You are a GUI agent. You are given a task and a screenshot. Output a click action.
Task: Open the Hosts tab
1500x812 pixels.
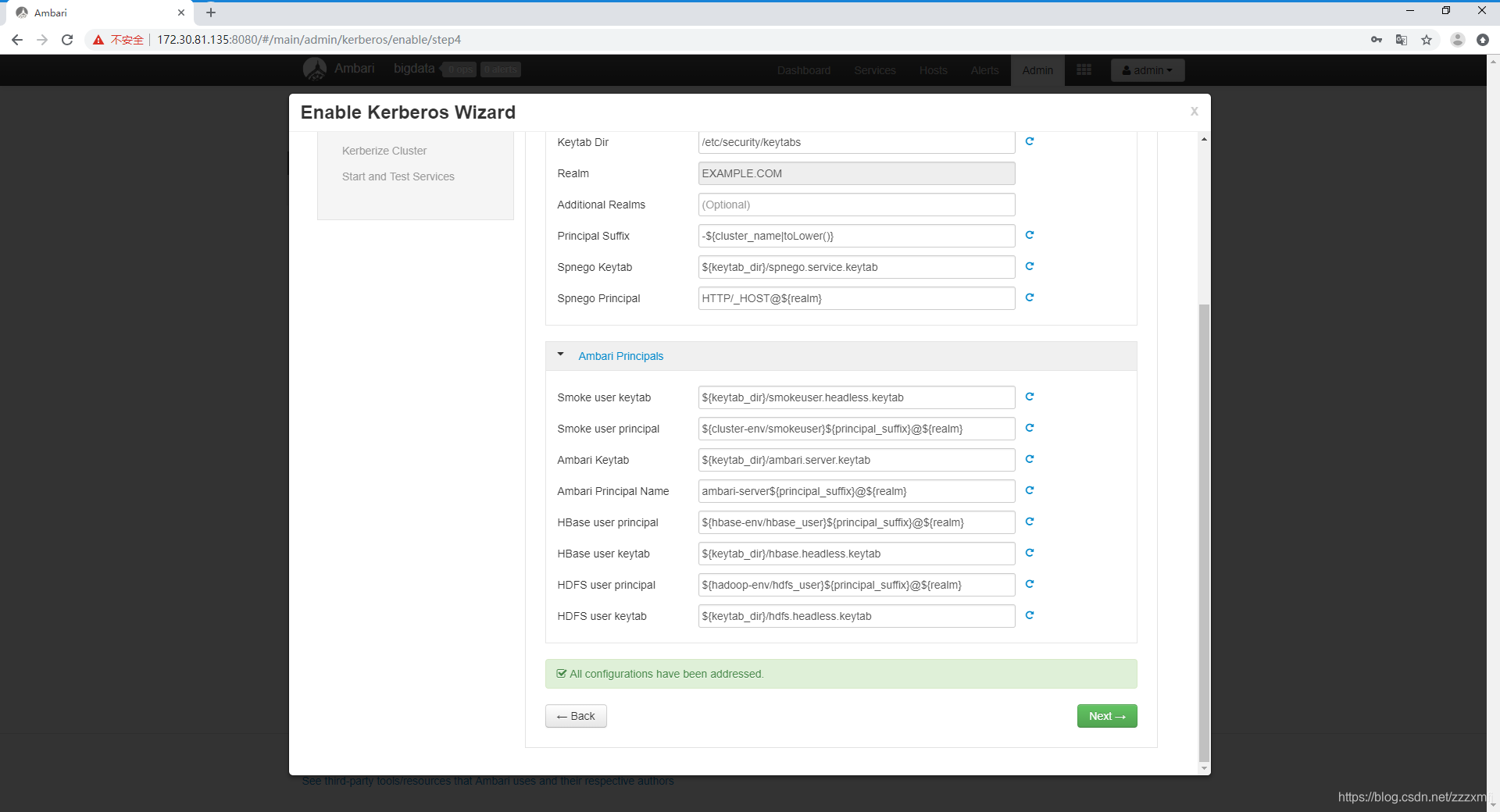point(934,70)
